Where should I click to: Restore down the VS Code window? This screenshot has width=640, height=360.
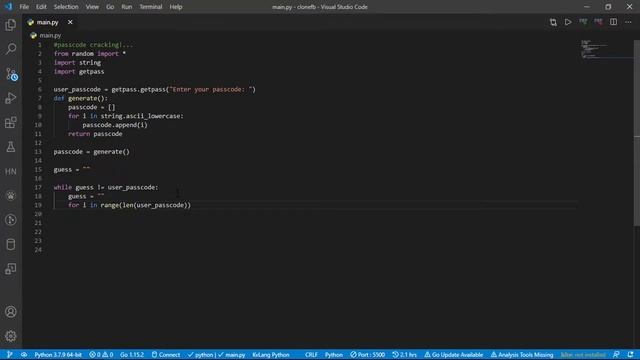click(608, 7)
